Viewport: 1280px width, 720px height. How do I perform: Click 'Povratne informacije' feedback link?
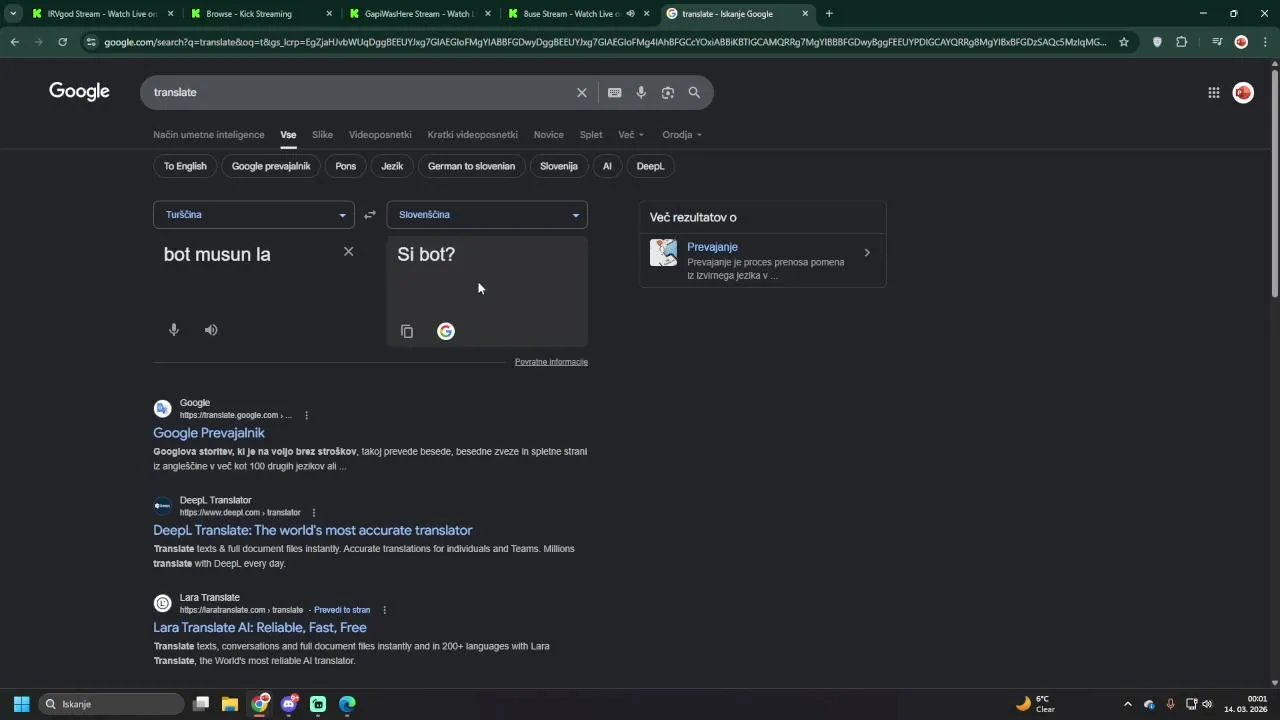[x=551, y=362]
